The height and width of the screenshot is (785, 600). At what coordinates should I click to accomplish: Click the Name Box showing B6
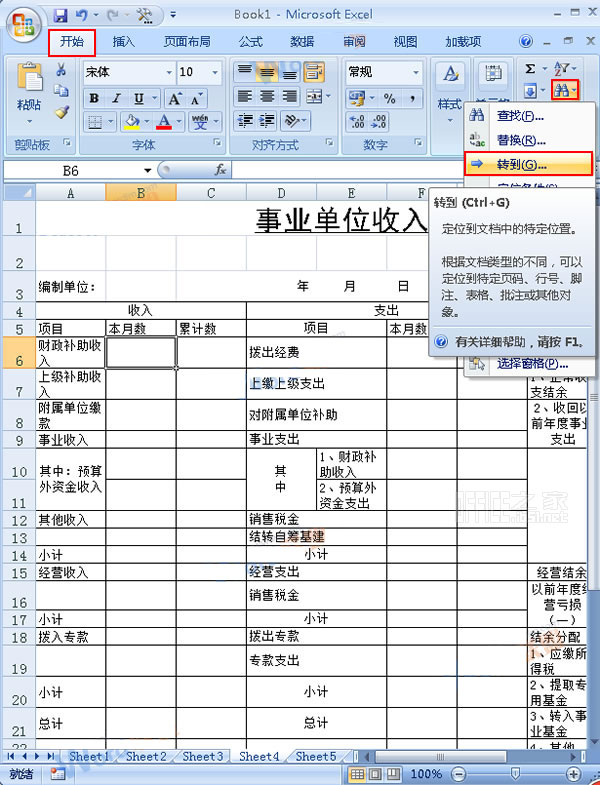click(70, 171)
